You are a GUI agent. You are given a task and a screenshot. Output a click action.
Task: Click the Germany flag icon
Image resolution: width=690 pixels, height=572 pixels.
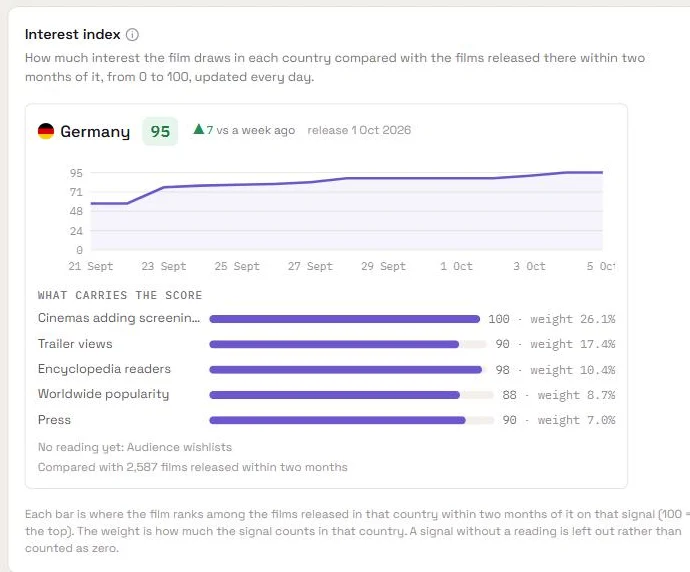46,131
